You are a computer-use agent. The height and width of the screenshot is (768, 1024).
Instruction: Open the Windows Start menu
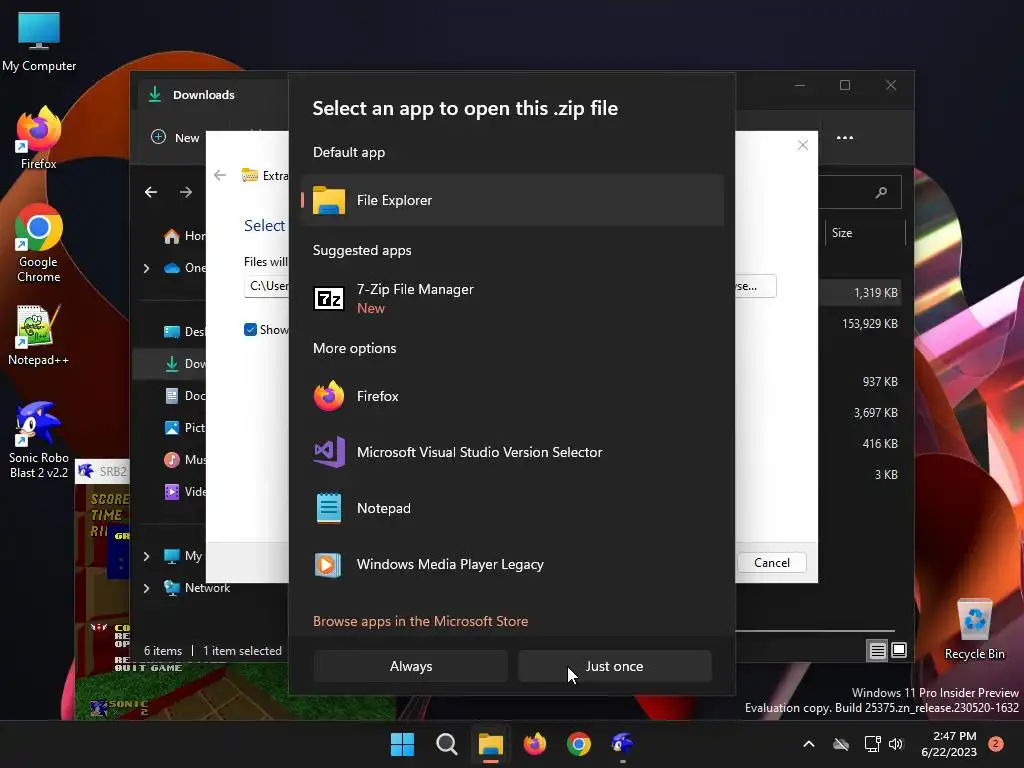[402, 744]
